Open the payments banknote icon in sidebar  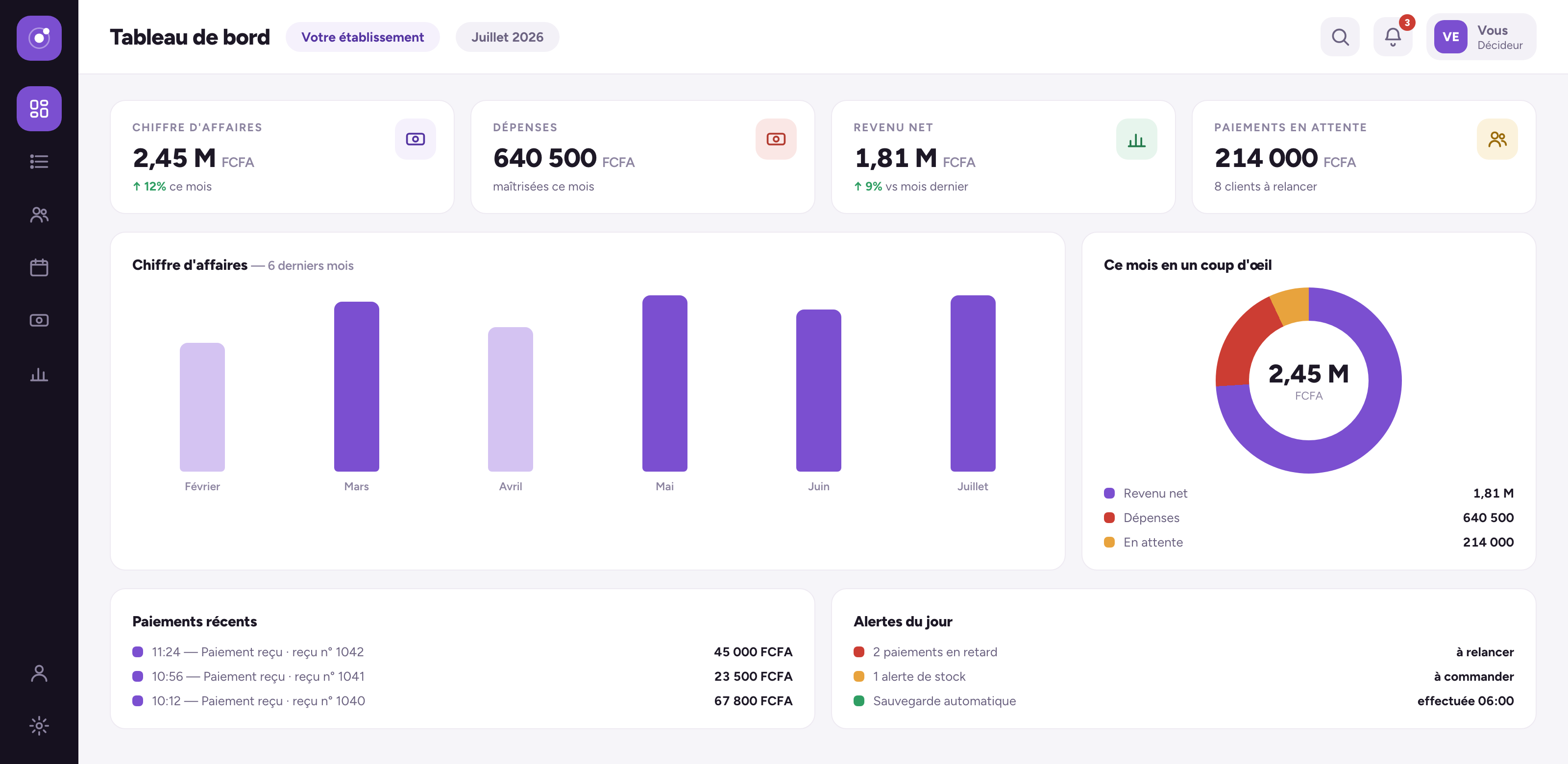[39, 320]
